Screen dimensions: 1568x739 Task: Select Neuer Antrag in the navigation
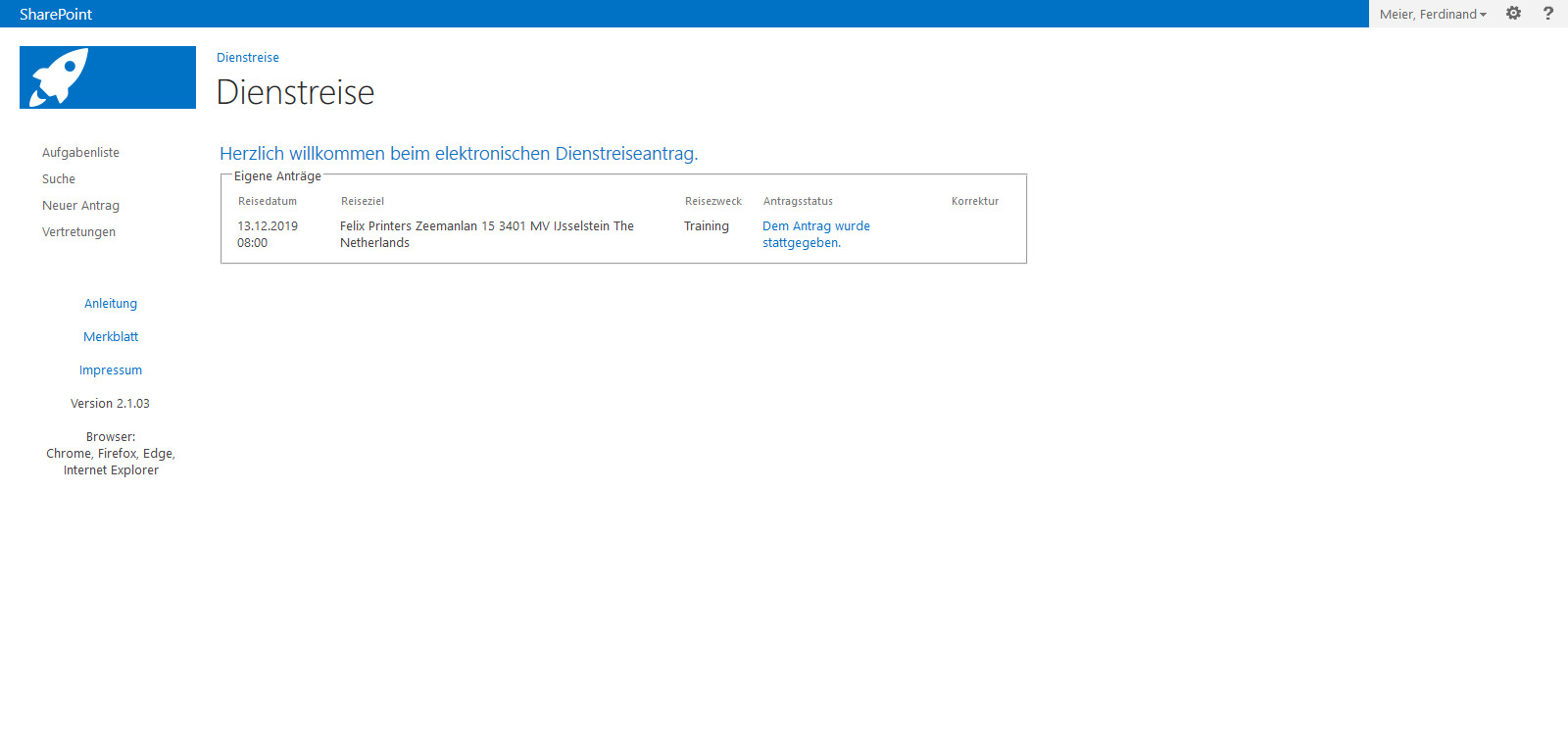pyautogui.click(x=80, y=206)
